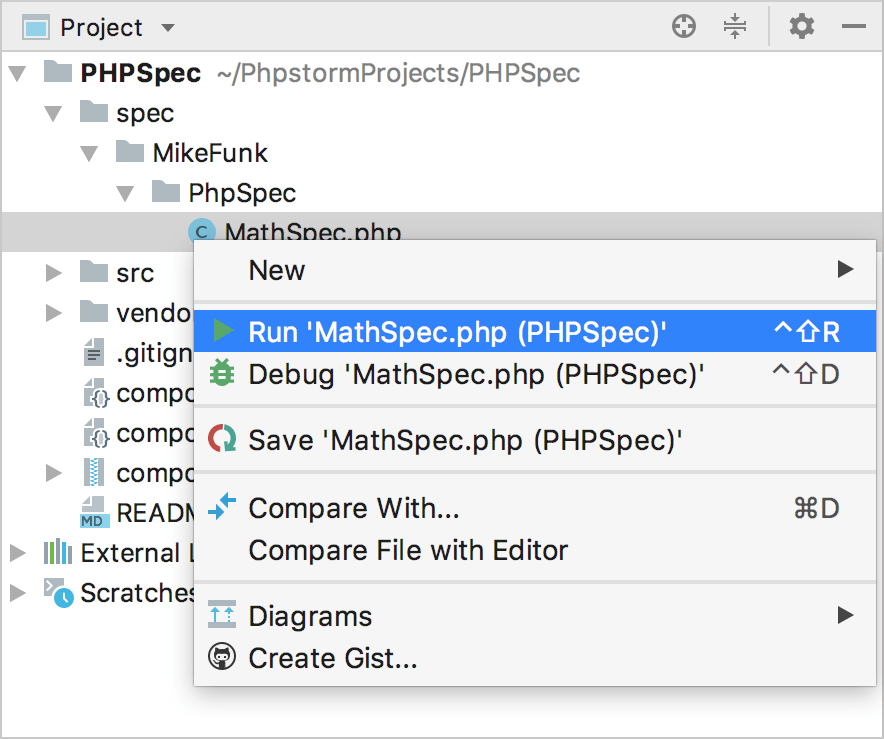Open the New submenu
This screenshot has height=739, width=884.
(x=276, y=270)
